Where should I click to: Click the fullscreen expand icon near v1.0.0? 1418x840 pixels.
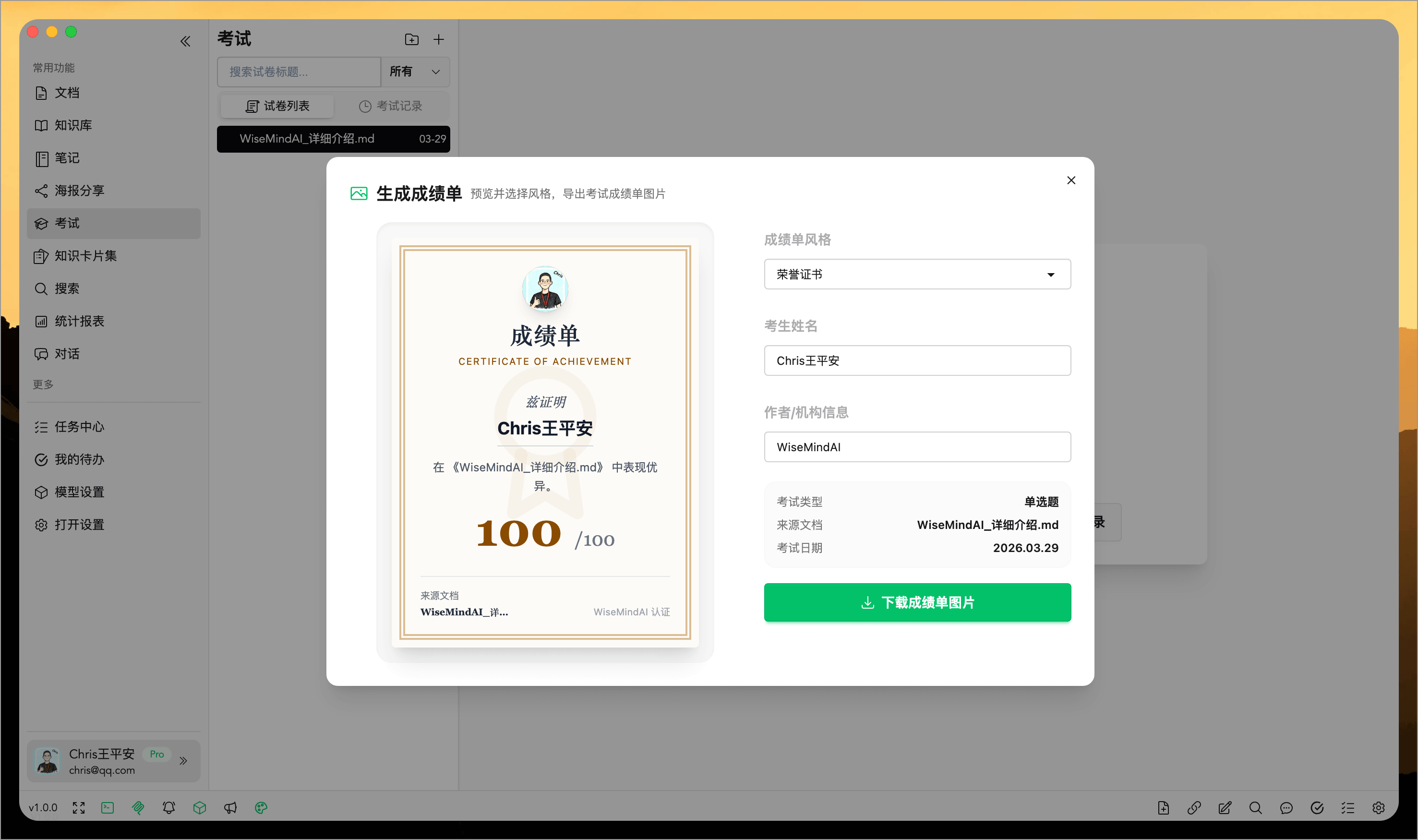point(78,808)
